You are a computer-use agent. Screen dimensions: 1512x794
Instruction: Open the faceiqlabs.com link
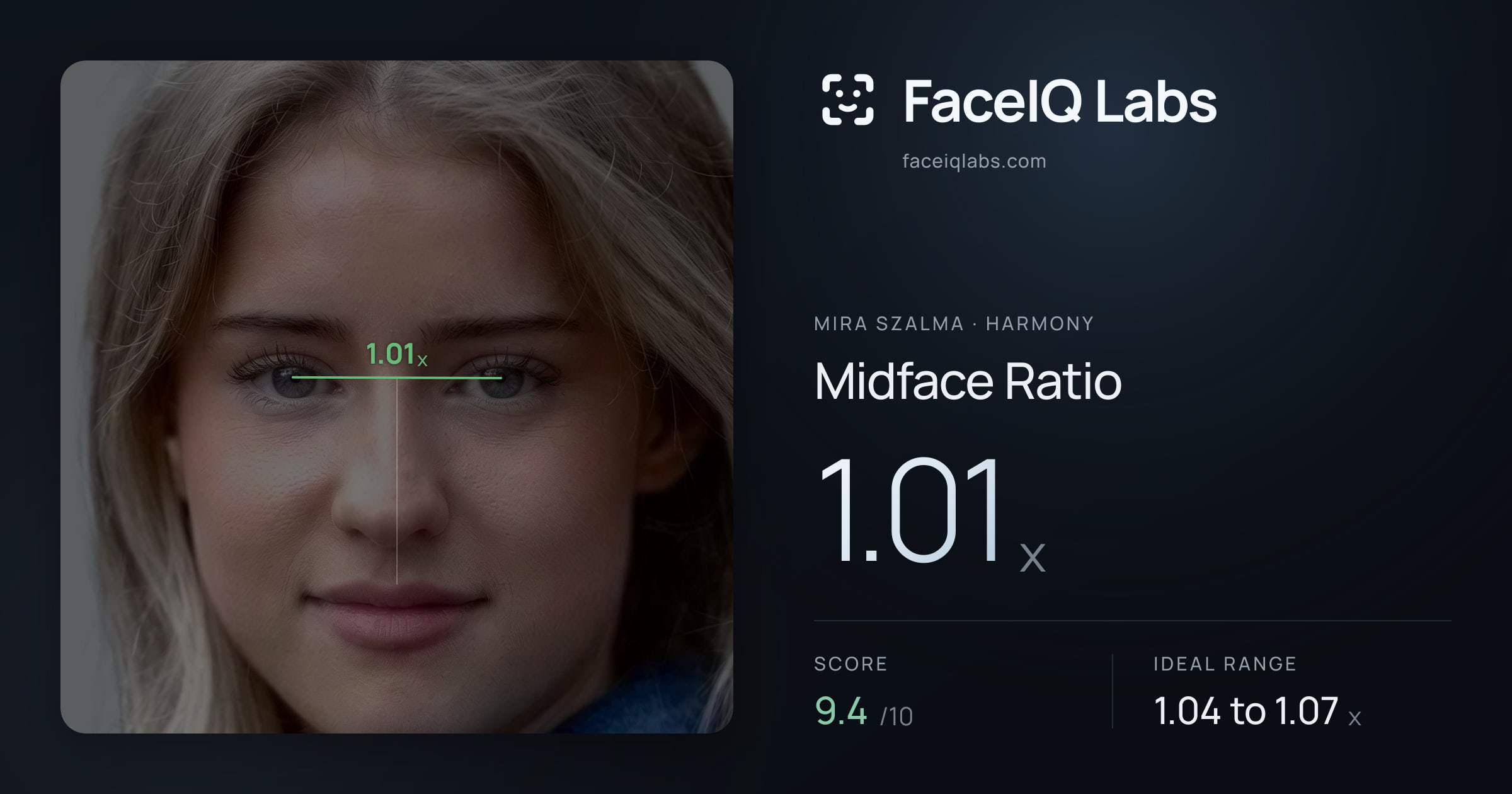click(x=974, y=161)
